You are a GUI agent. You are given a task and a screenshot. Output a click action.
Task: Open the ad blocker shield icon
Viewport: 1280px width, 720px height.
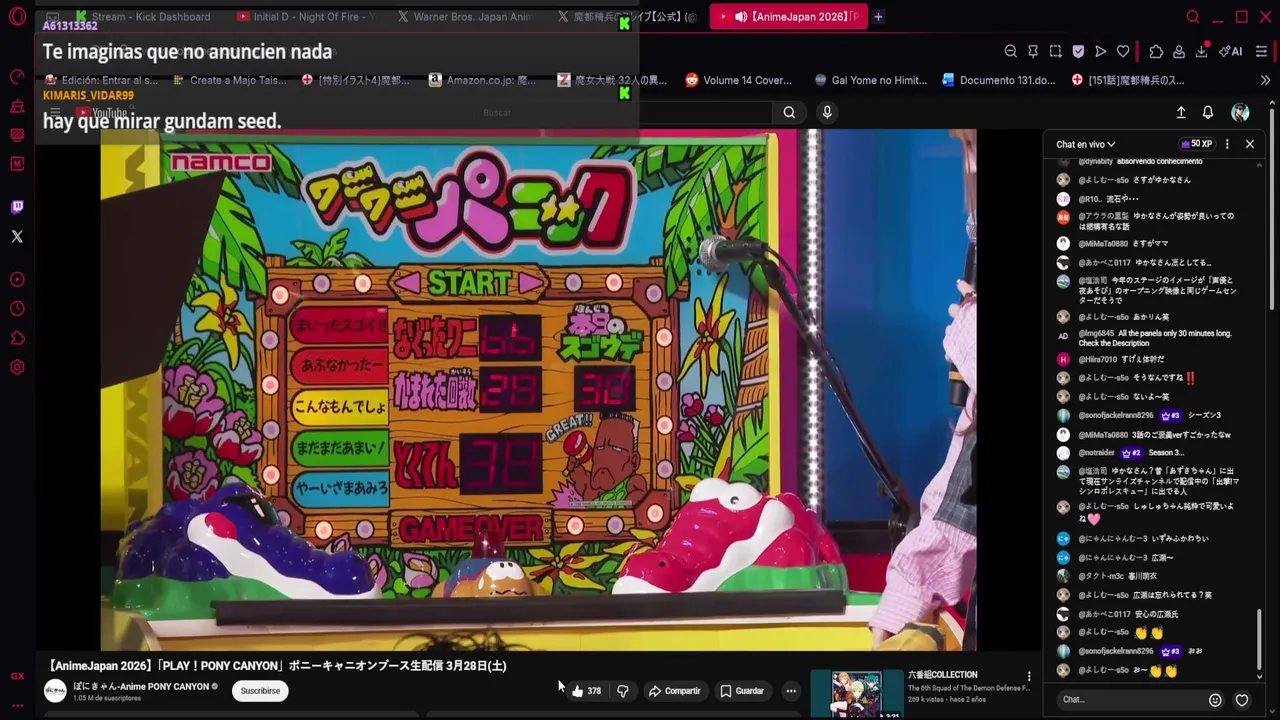click(1078, 51)
